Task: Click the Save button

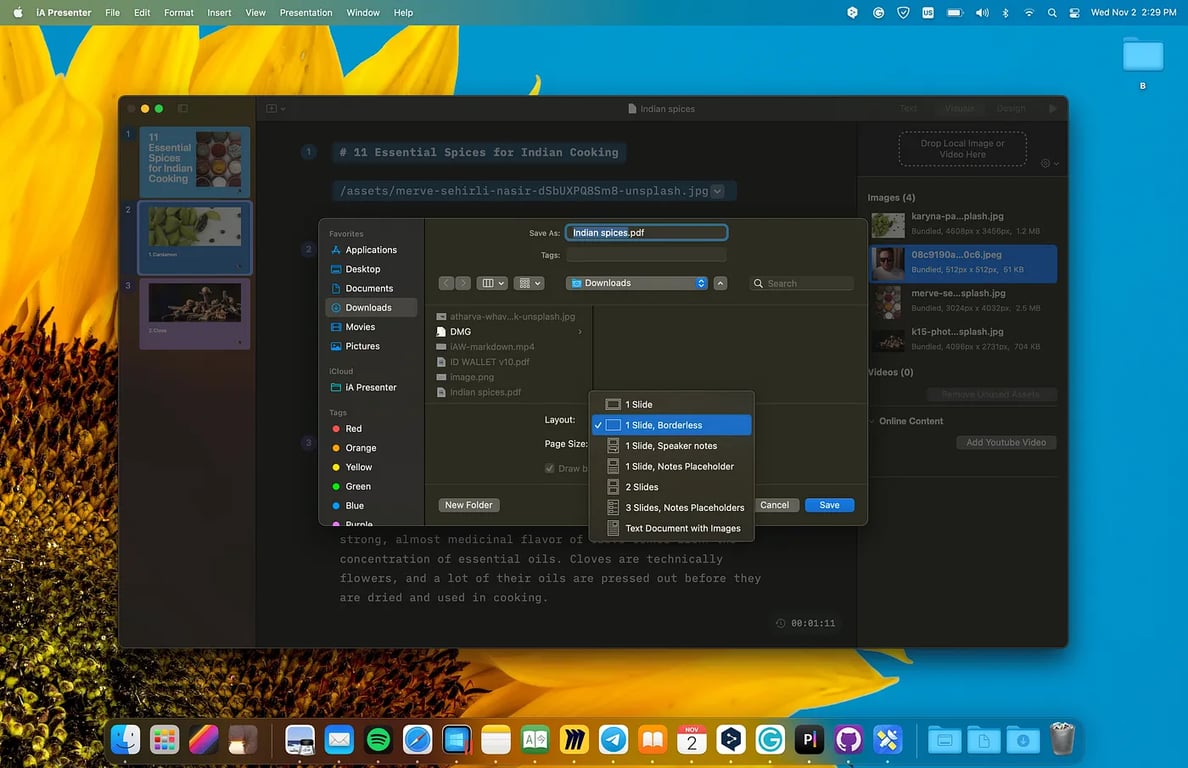Action: pos(829,505)
